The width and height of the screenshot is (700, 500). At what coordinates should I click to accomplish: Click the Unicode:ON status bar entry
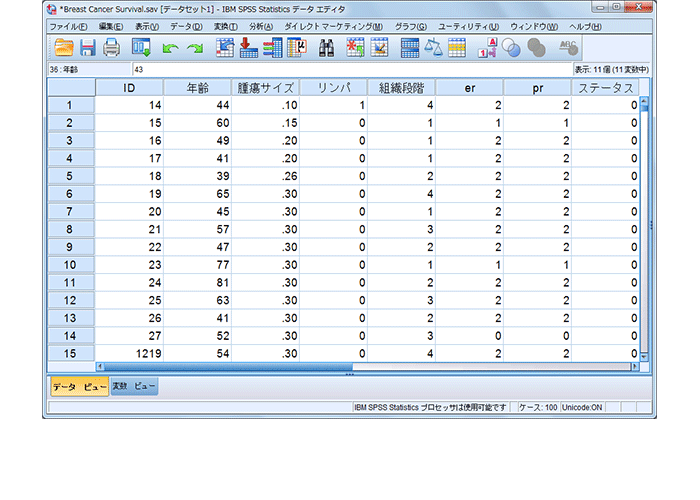582,408
